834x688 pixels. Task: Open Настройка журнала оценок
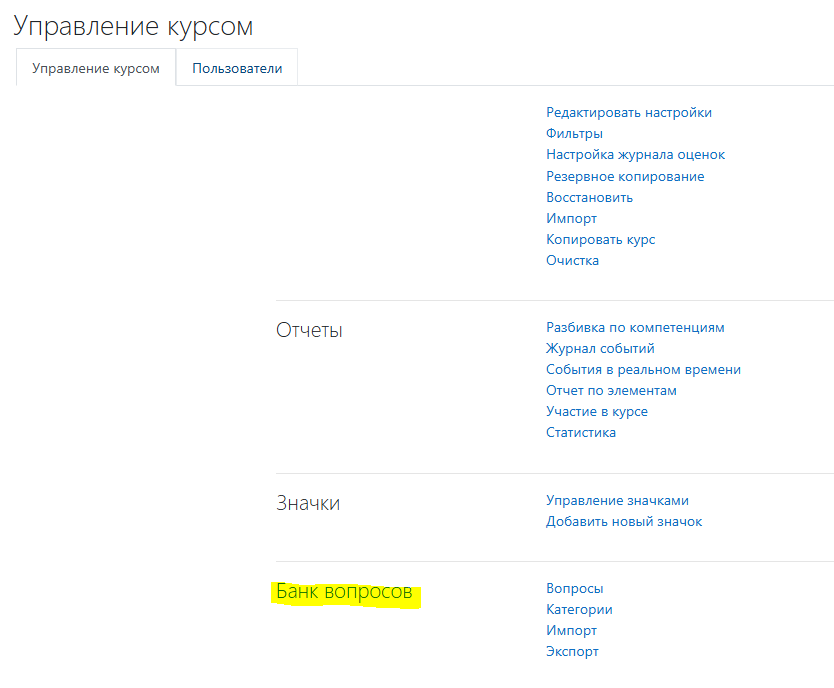pyautogui.click(x=635, y=155)
